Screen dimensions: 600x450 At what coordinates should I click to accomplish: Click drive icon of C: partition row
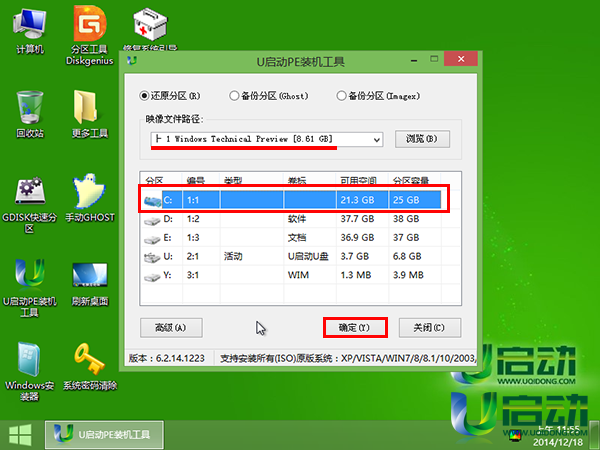[152, 201]
